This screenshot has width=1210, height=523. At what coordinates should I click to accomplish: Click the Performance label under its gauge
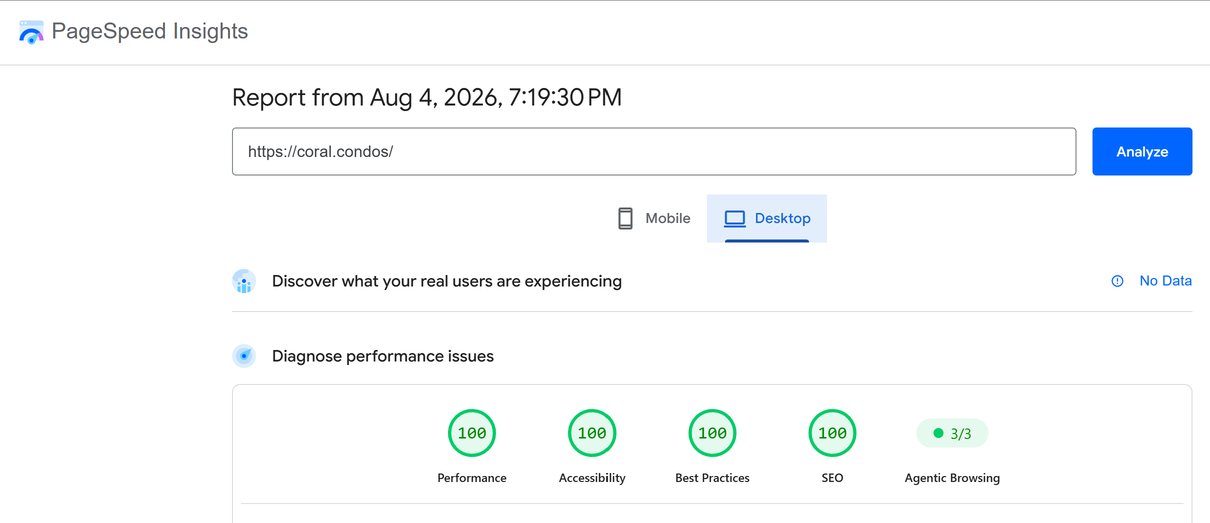pos(472,478)
